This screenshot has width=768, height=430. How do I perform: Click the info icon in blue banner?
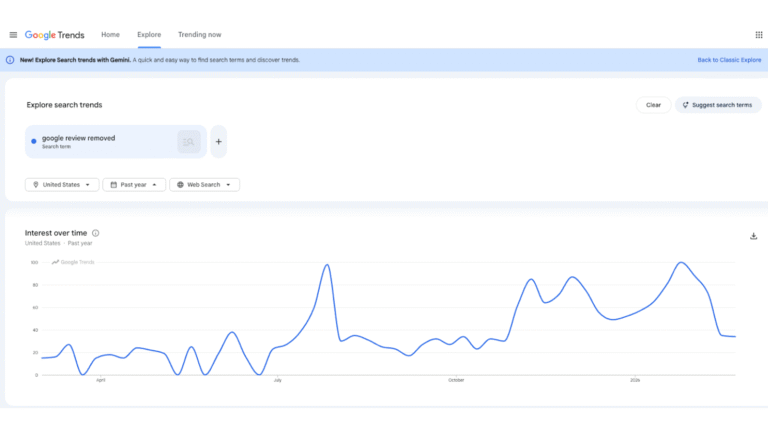pyautogui.click(x=10, y=60)
